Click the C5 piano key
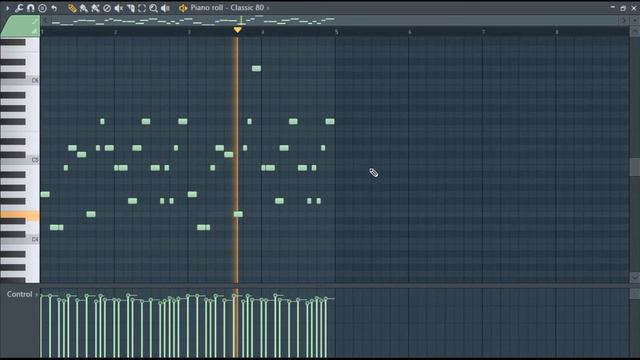This screenshot has width=640, height=360. tap(20, 160)
